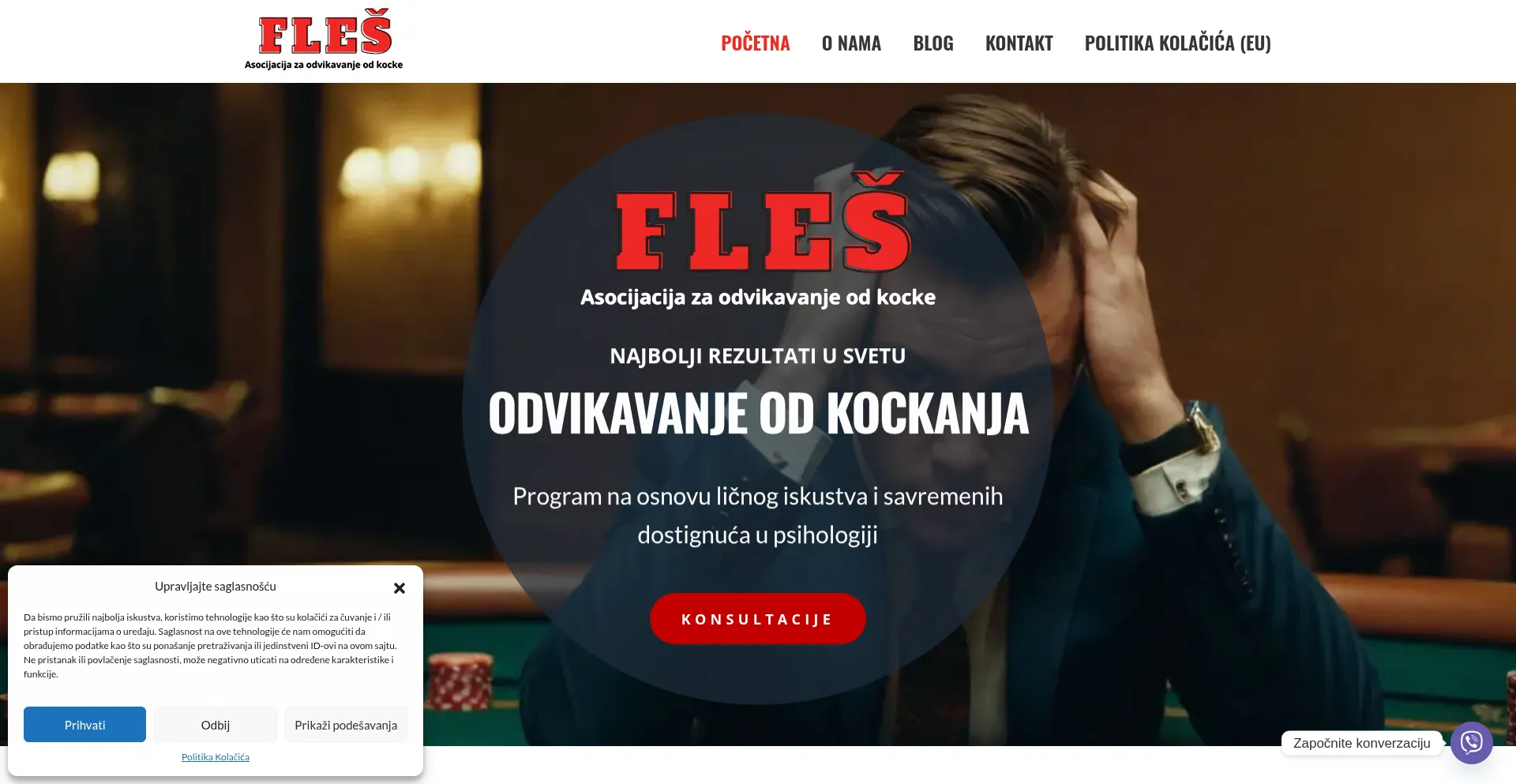Navigate to the KONTAKT page

click(1019, 43)
